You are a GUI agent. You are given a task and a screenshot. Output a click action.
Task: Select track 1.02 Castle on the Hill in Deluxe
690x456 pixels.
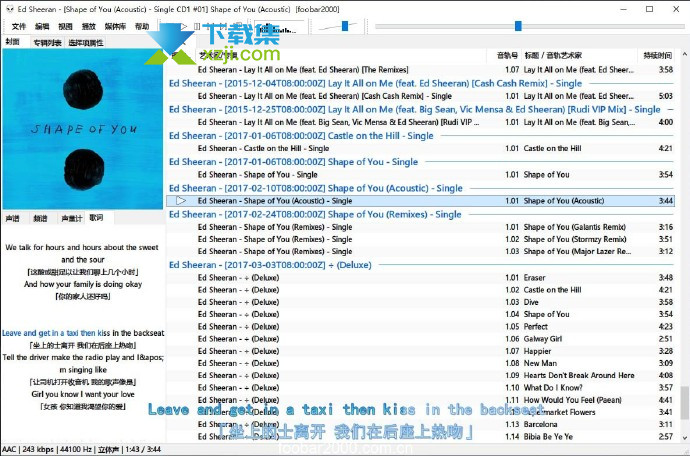click(x=420, y=290)
